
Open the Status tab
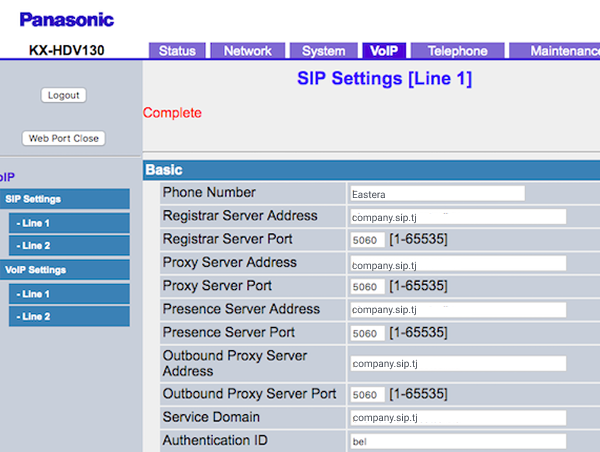[x=177, y=51]
